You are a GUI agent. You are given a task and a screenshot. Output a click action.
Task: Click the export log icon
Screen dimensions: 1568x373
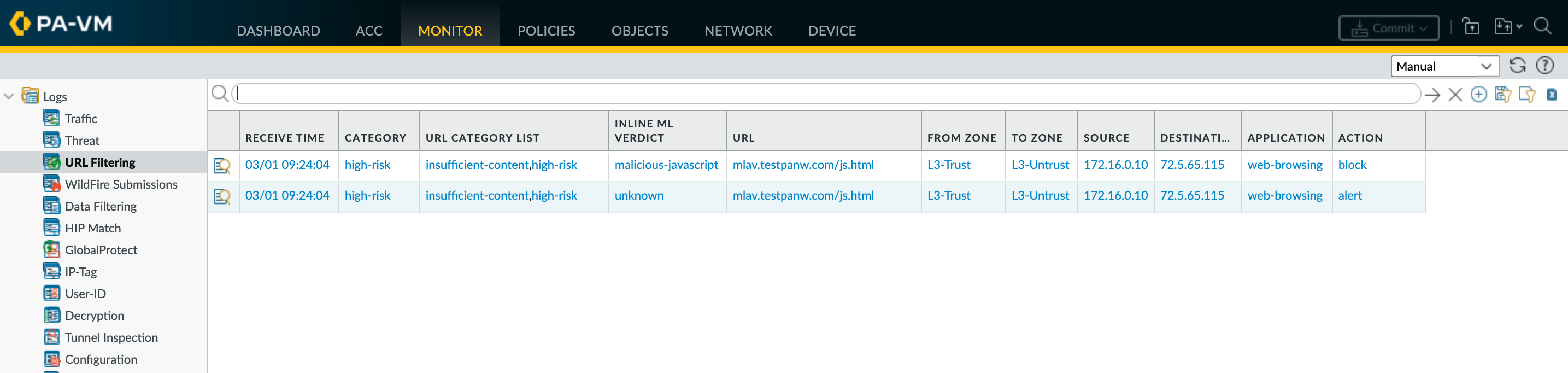[1552, 95]
